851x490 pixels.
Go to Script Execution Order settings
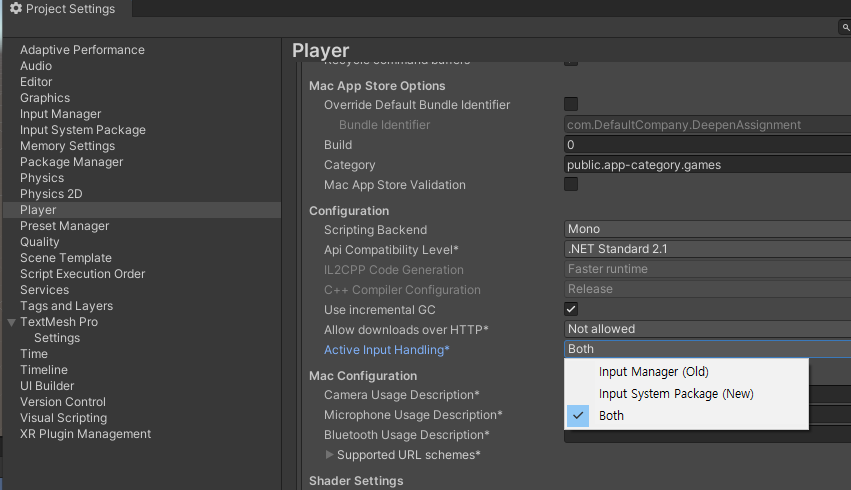[82, 274]
